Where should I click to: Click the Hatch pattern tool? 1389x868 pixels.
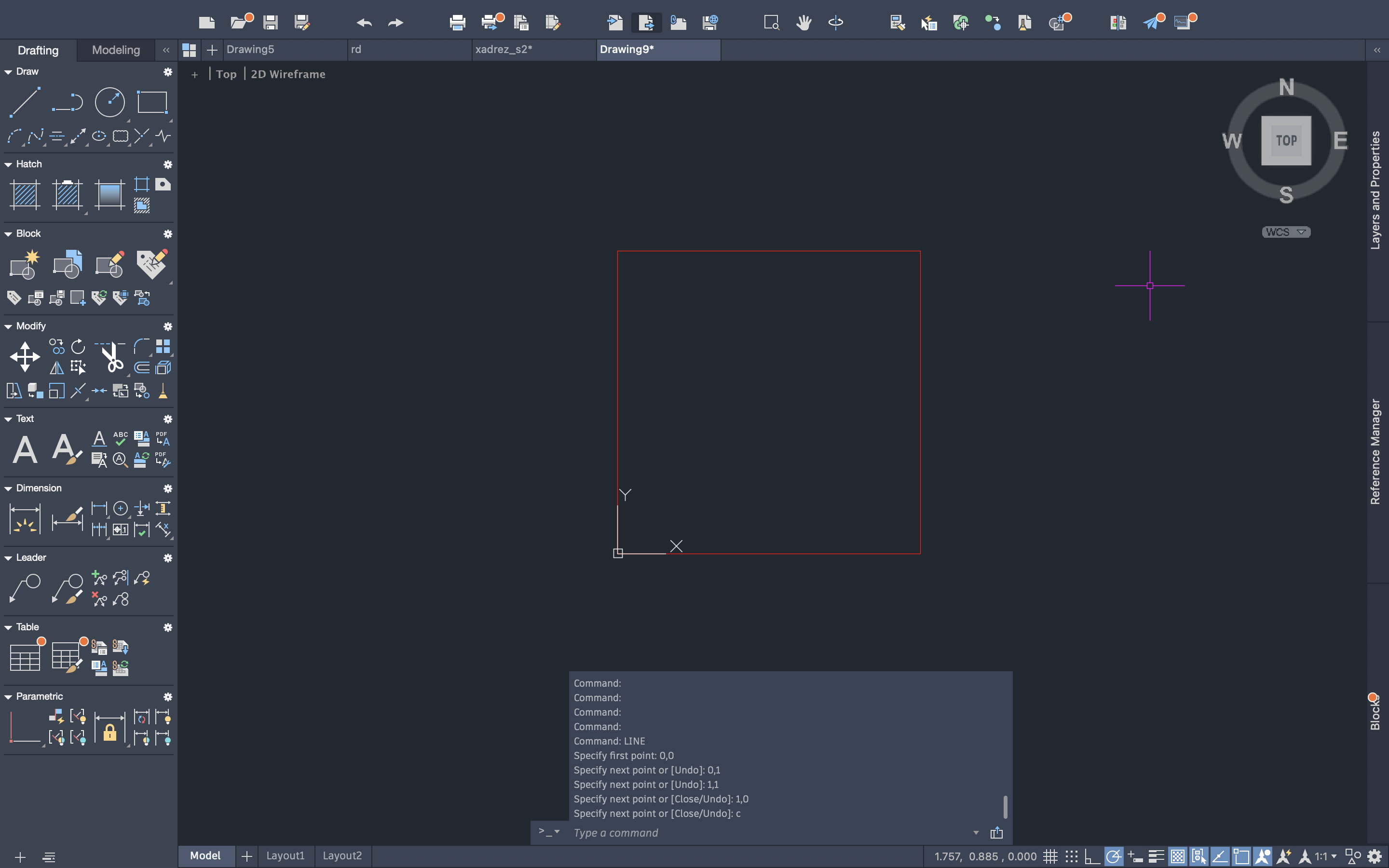click(25, 194)
